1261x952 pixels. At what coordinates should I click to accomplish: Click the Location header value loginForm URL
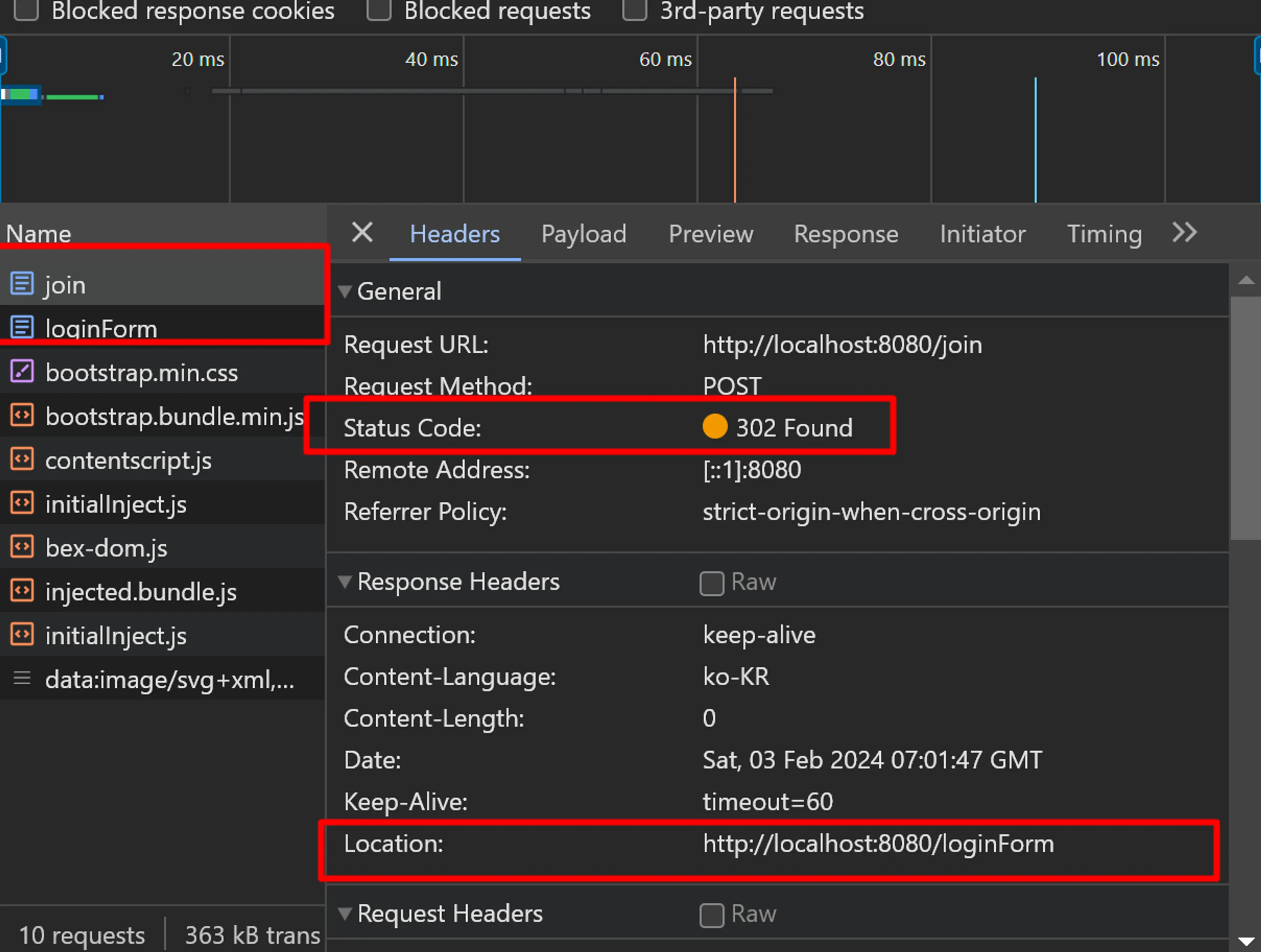click(878, 844)
